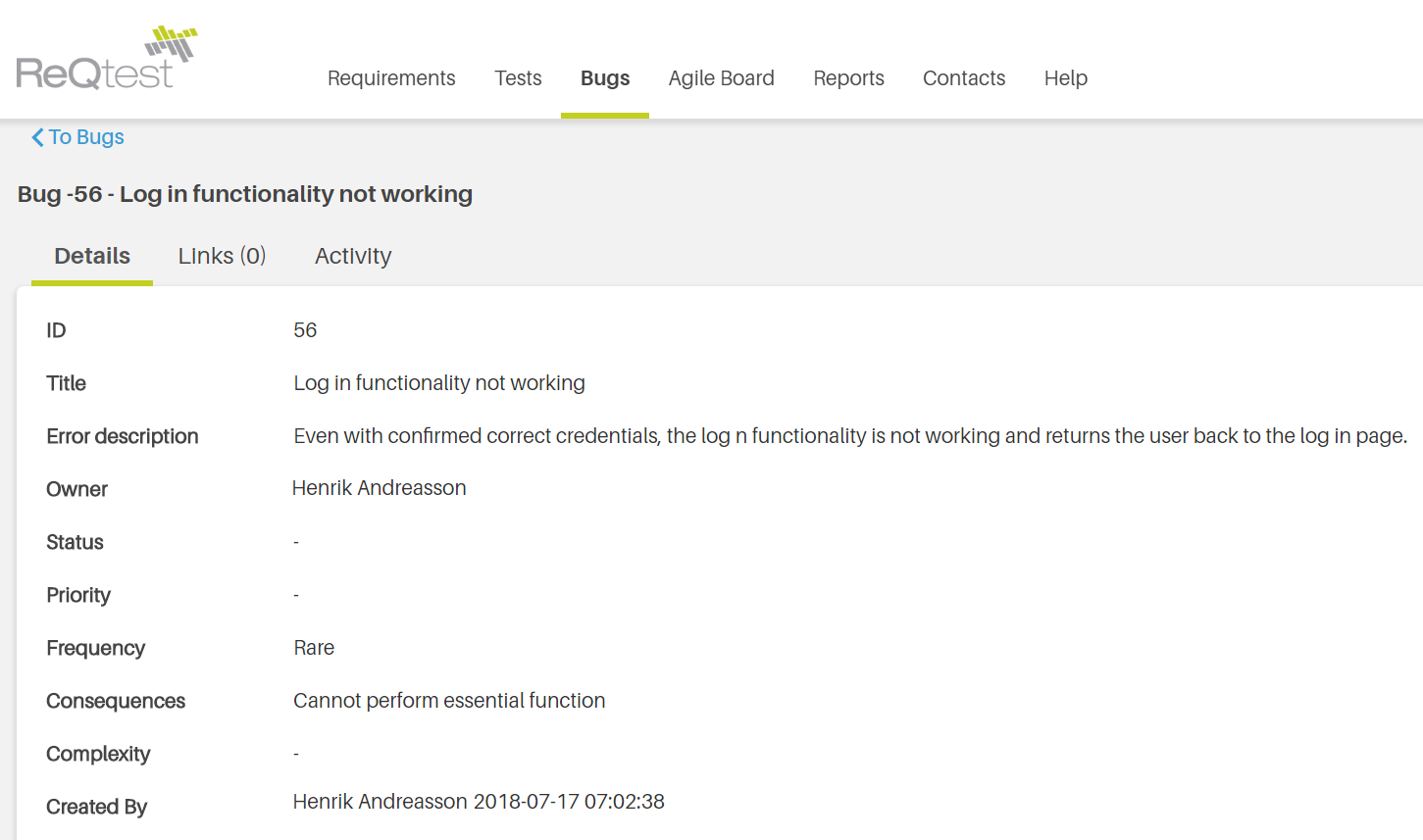Open the Contacts section
This screenshot has height=840, width=1423.
coord(964,78)
